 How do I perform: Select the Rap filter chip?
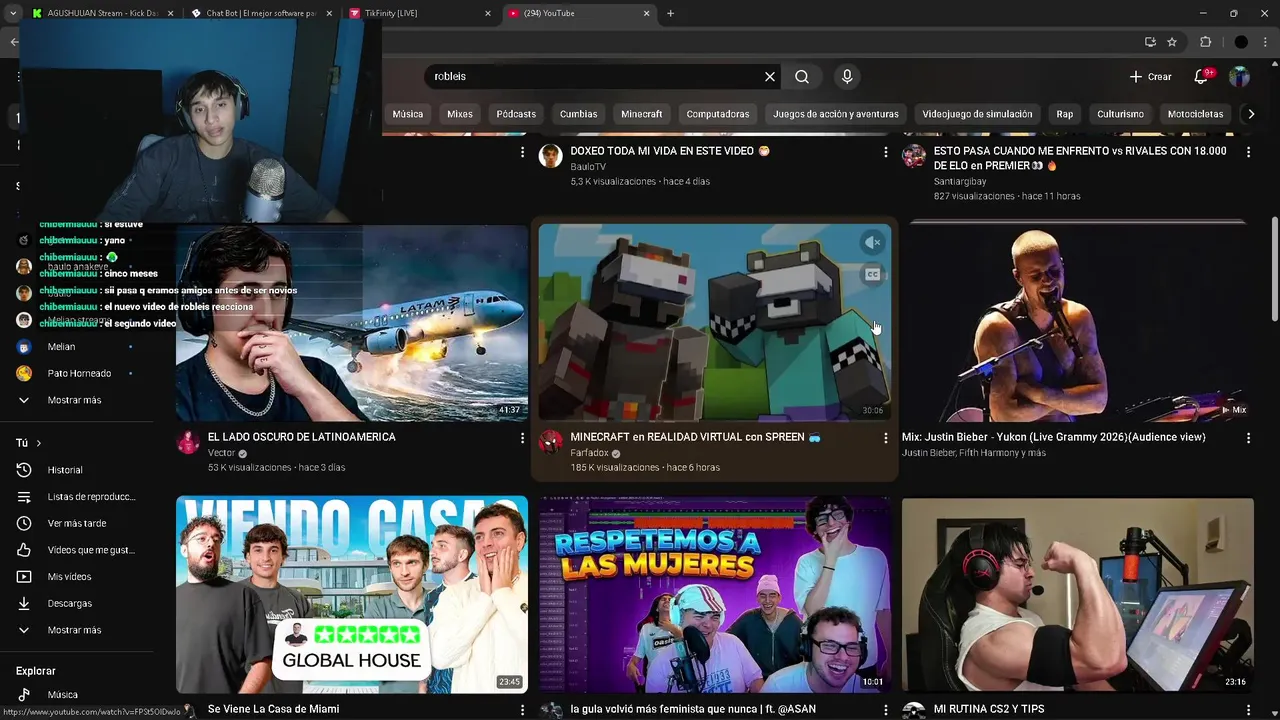[x=1065, y=114]
